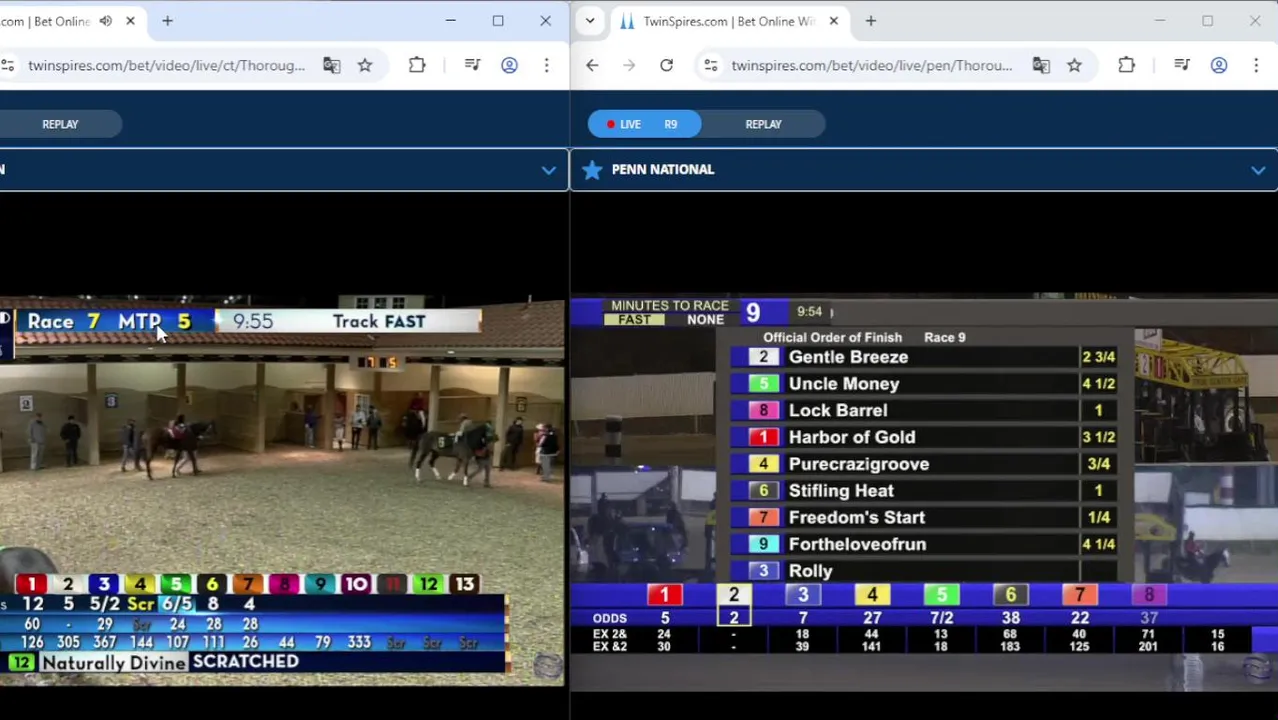This screenshot has height=720, width=1278.
Task: Click Lock Barrel in finish order
Action: pyautogui.click(x=838, y=411)
